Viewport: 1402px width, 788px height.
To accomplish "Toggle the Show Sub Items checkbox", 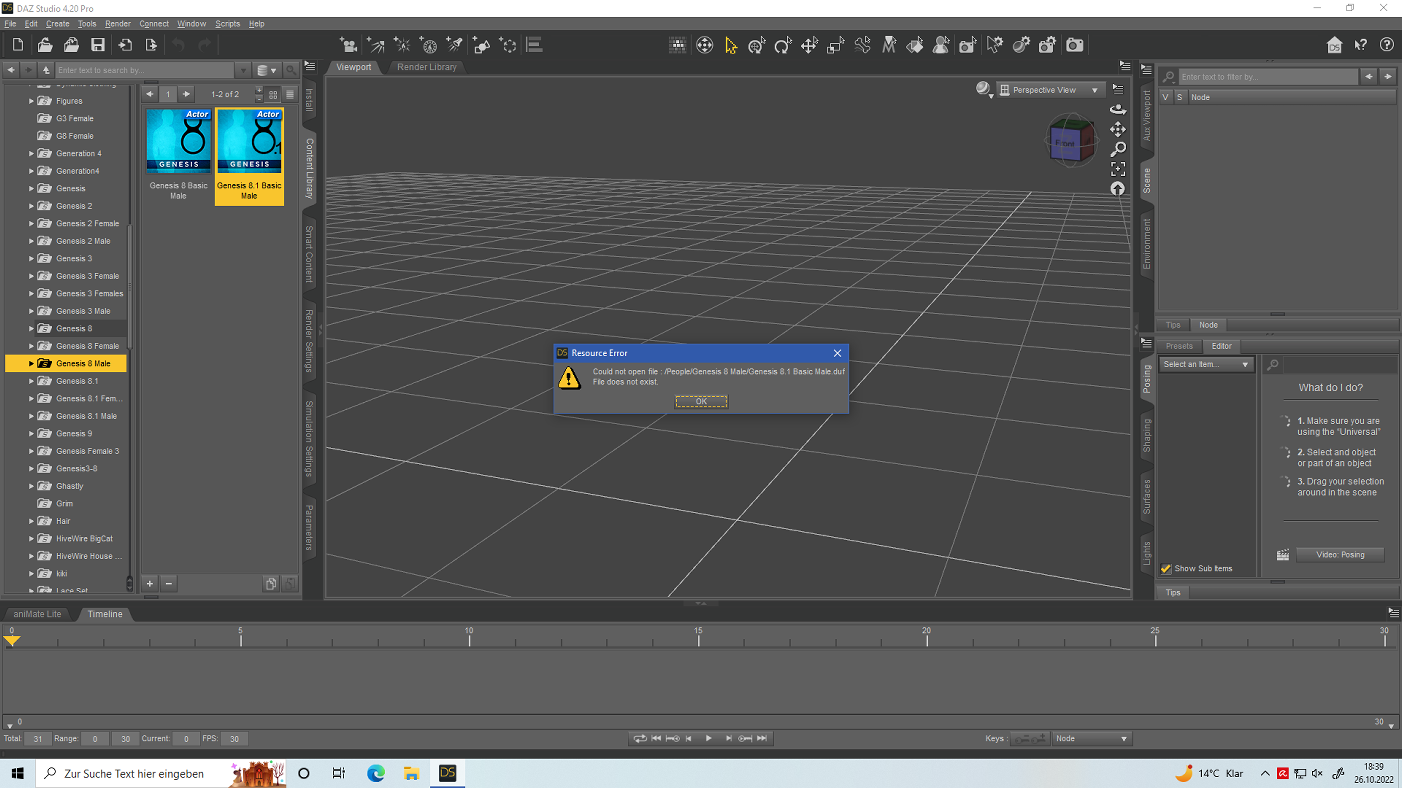I will pyautogui.click(x=1166, y=569).
